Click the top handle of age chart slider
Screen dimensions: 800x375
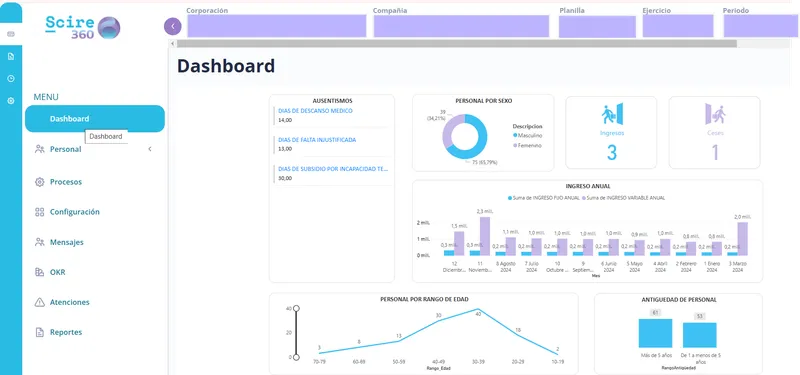coord(296,308)
